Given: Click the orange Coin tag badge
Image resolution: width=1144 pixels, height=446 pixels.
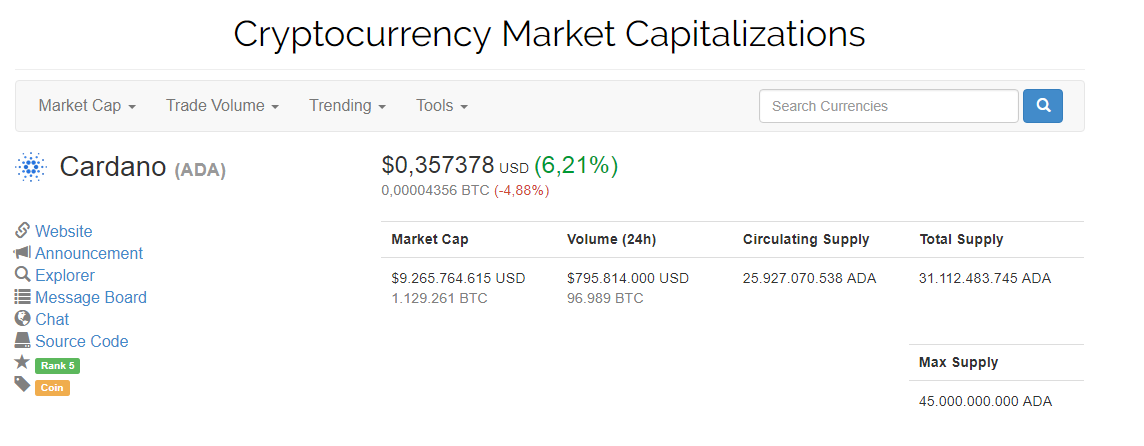Looking at the screenshot, I should tap(52, 388).
